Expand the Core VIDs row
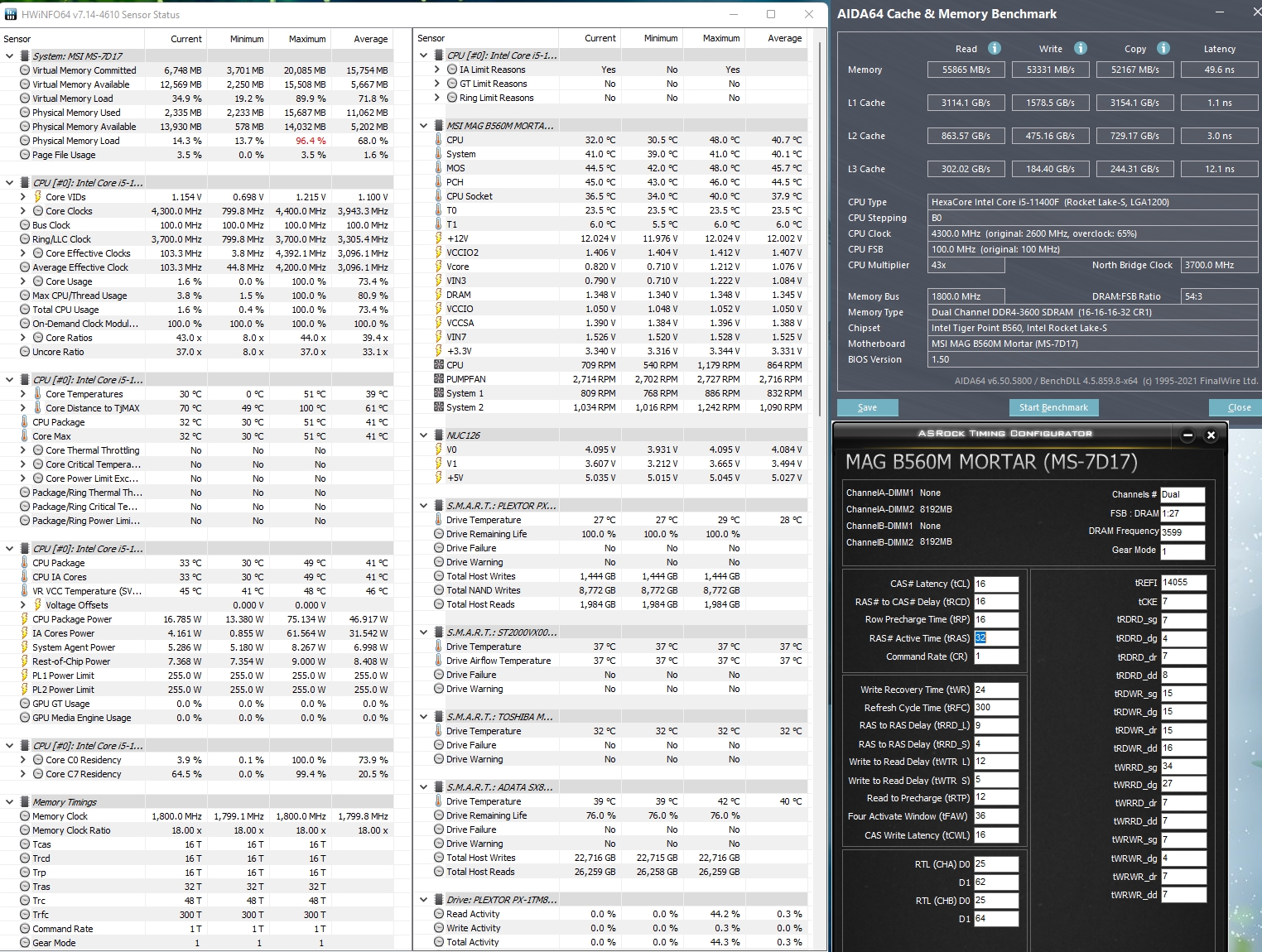1262x952 pixels. (22, 197)
